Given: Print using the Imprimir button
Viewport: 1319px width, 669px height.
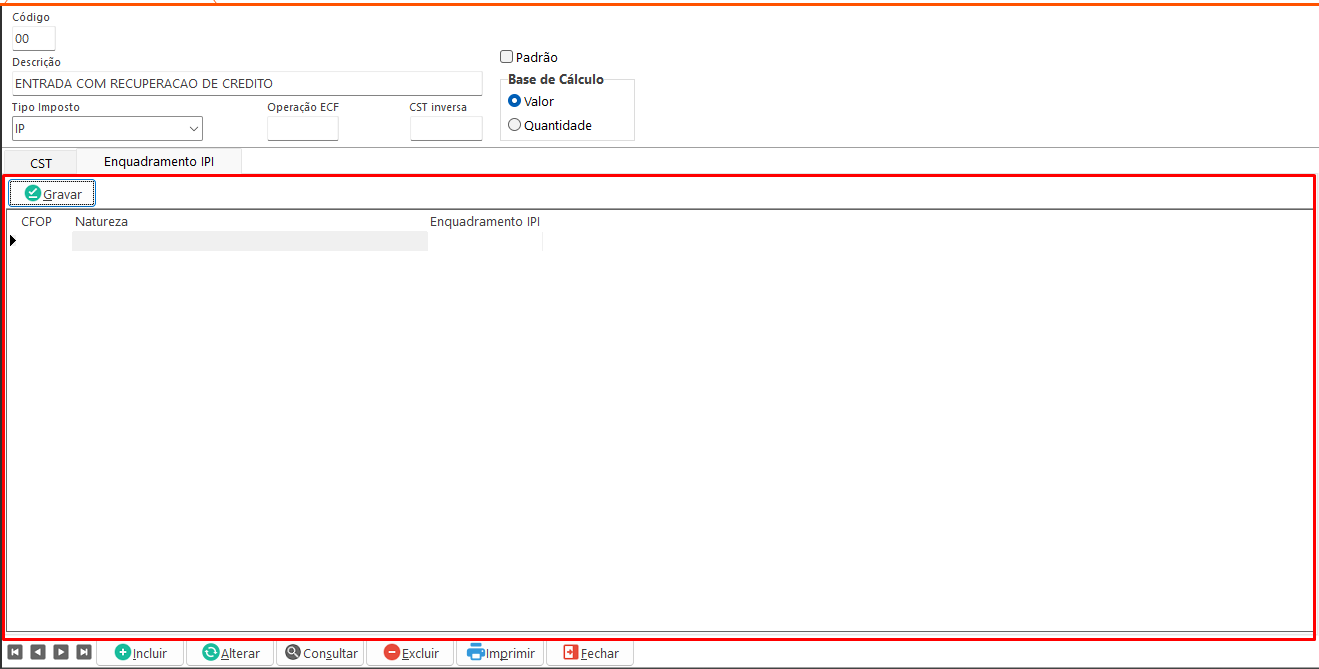Looking at the screenshot, I should (501, 653).
